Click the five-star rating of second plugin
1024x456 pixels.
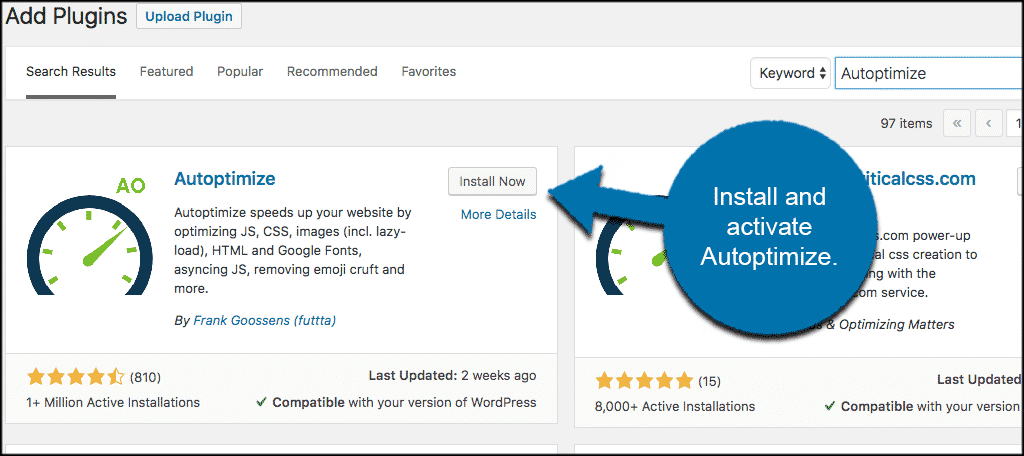pyautogui.click(x=644, y=381)
